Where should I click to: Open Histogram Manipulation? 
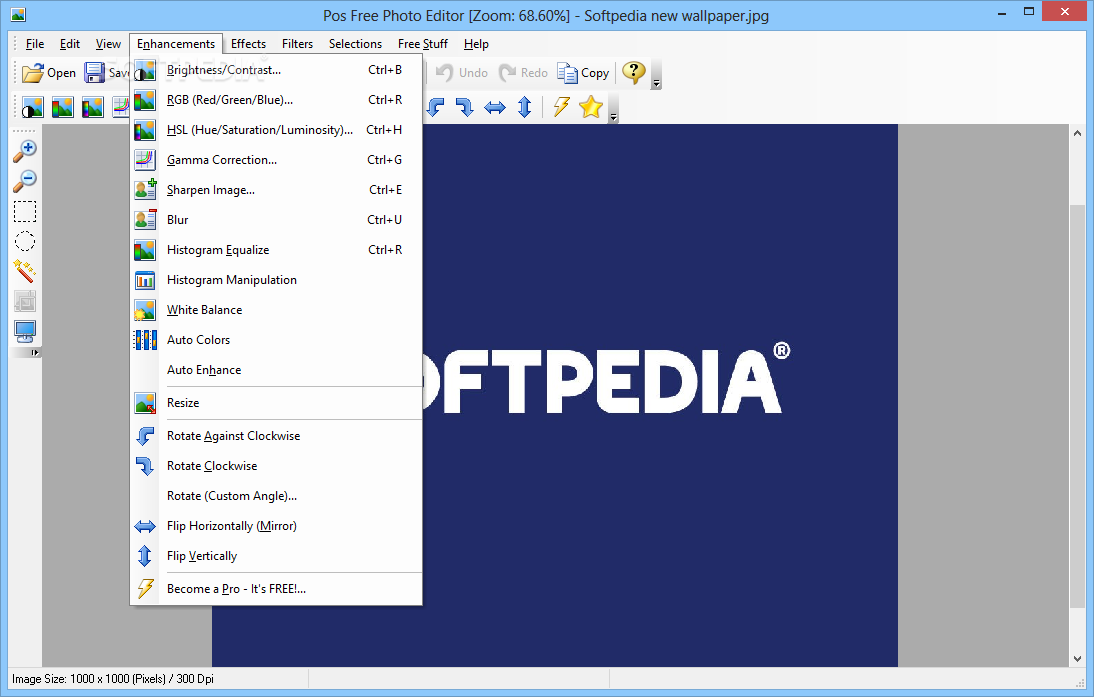[276, 280]
